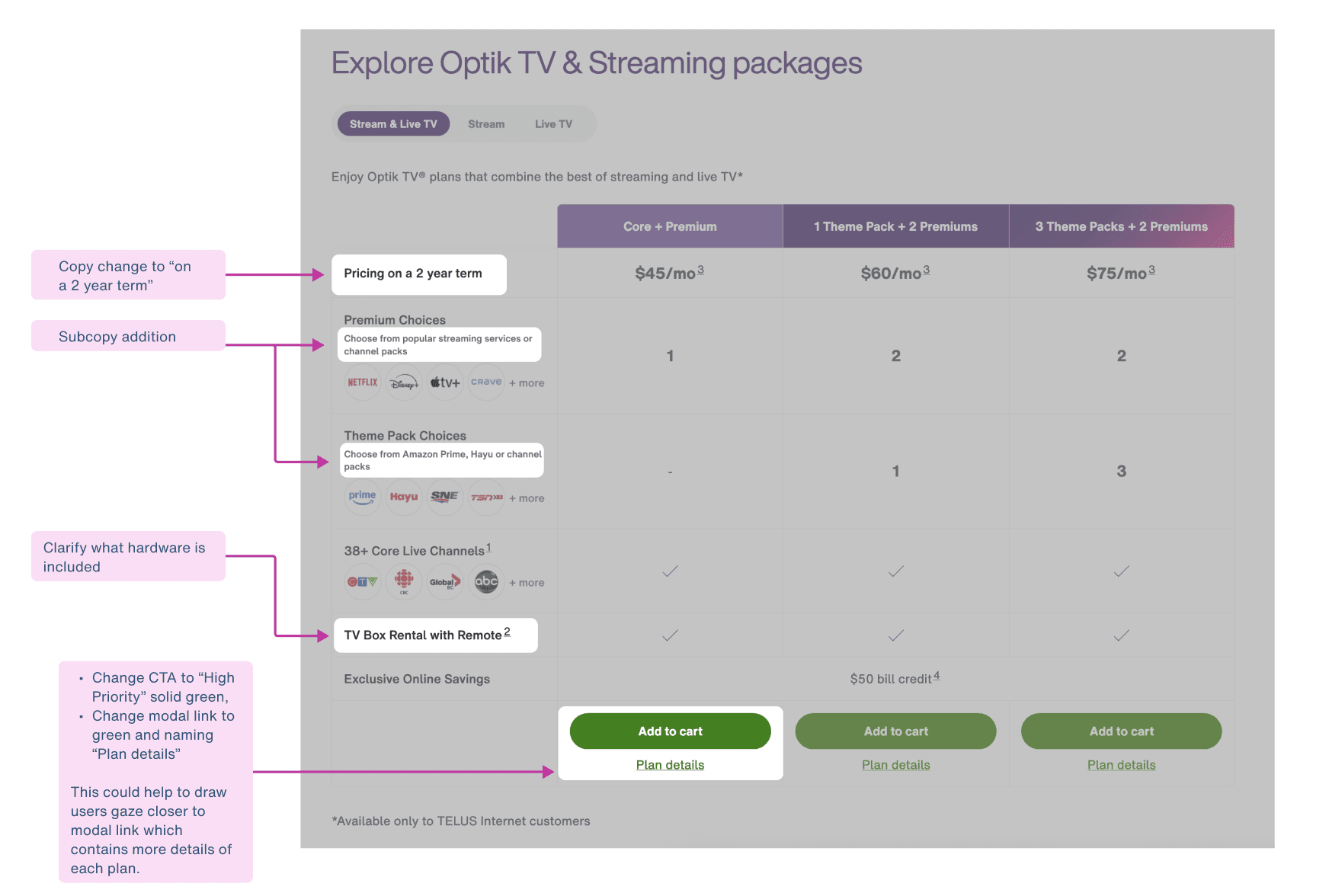Viewport: 1329px width, 896px height.
Task: Open Plan details for 1 Theme Pack plan
Action: coord(896,765)
